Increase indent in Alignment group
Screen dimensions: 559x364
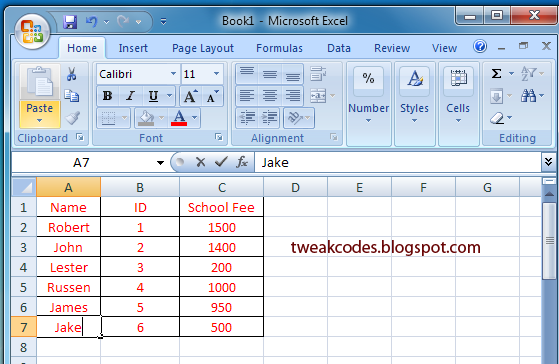point(270,117)
